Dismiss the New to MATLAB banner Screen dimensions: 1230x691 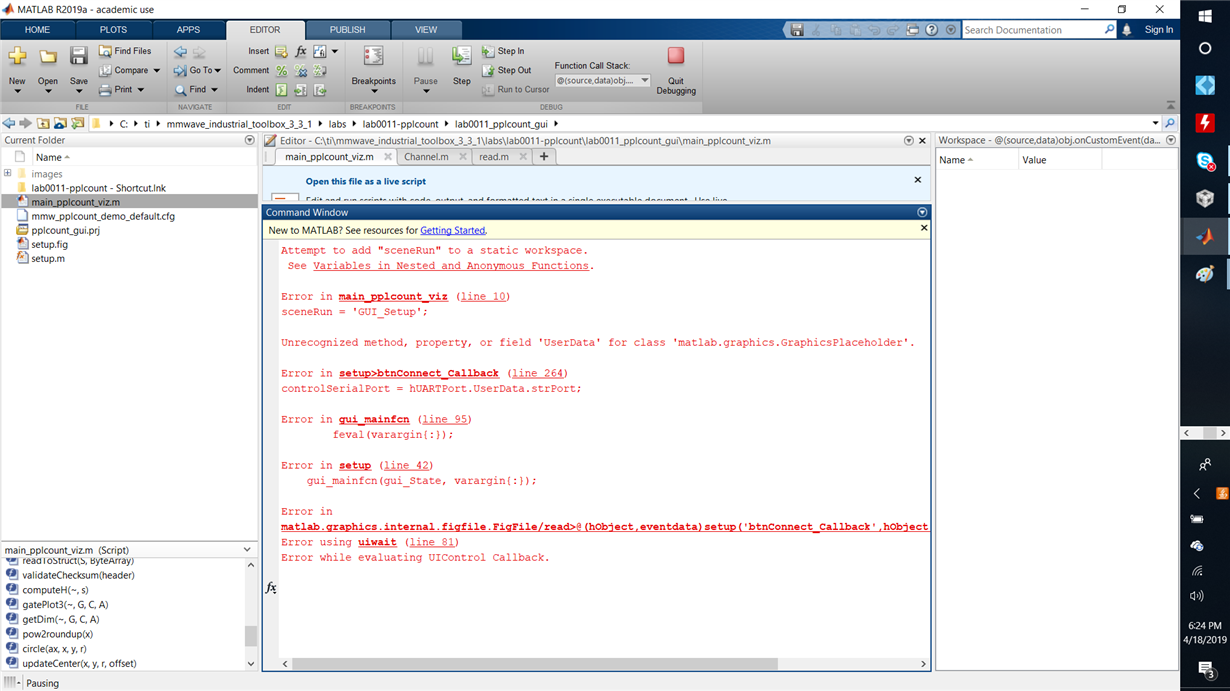924,229
